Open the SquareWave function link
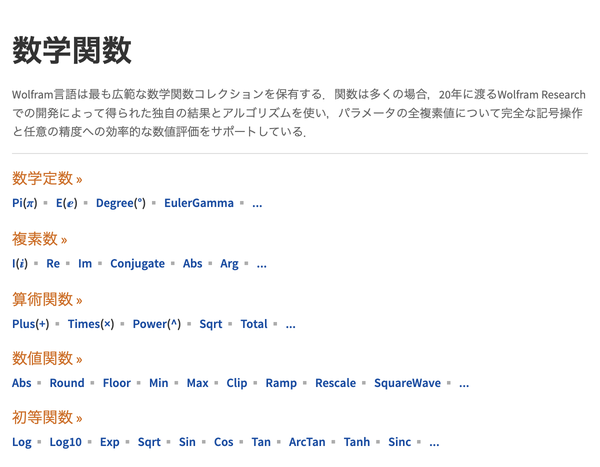600x467 pixels. click(x=407, y=383)
